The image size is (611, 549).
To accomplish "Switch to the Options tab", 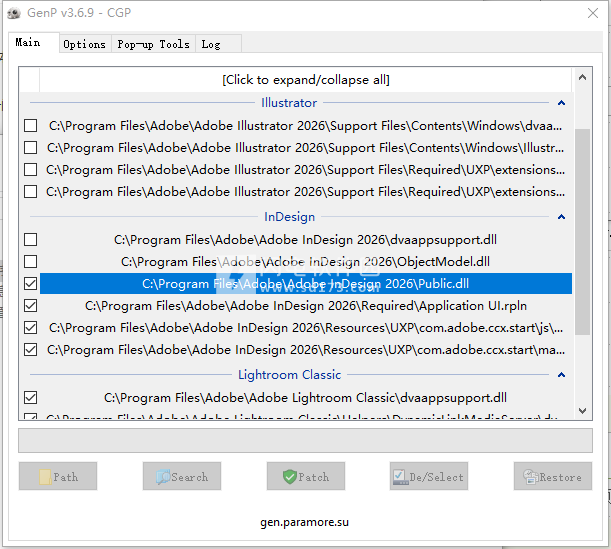I will [x=84, y=44].
